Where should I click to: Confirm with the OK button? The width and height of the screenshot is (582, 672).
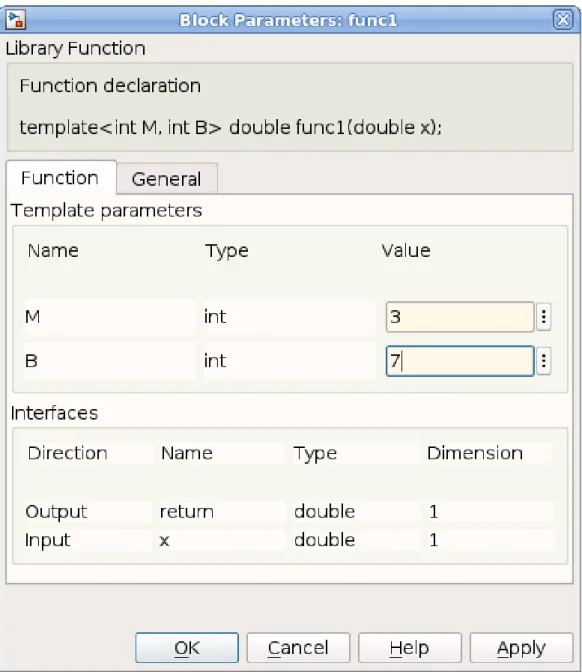pos(187,648)
